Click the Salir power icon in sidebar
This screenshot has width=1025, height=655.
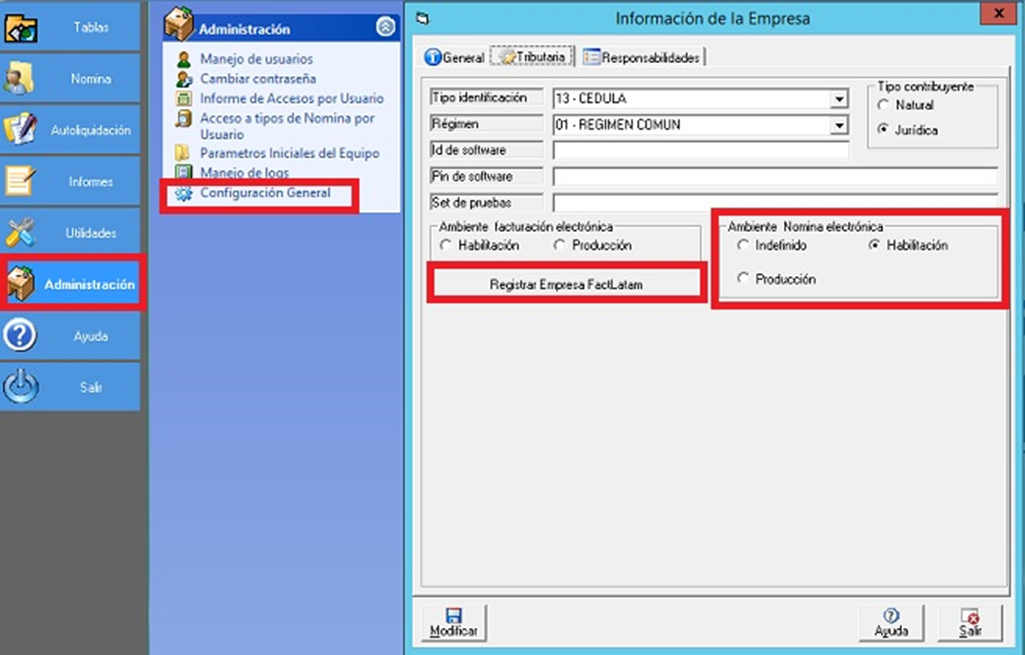[x=22, y=387]
